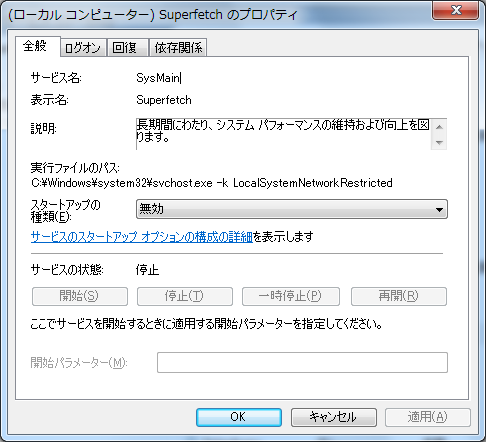Click the description scrollbar down arrow
Image resolution: width=486 pixels, height=442 pixels.
point(439,142)
